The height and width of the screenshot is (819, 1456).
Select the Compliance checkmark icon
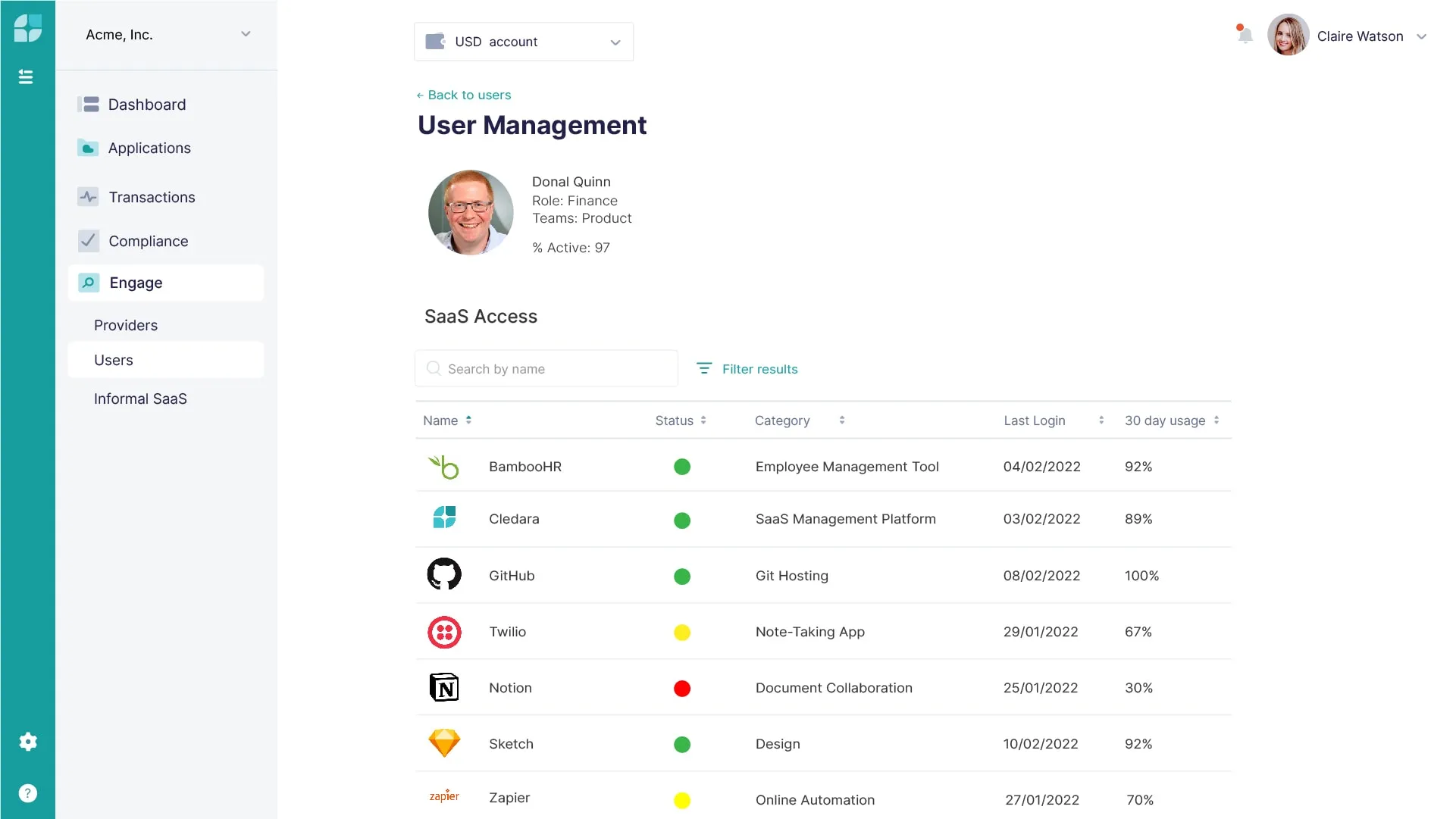click(89, 241)
